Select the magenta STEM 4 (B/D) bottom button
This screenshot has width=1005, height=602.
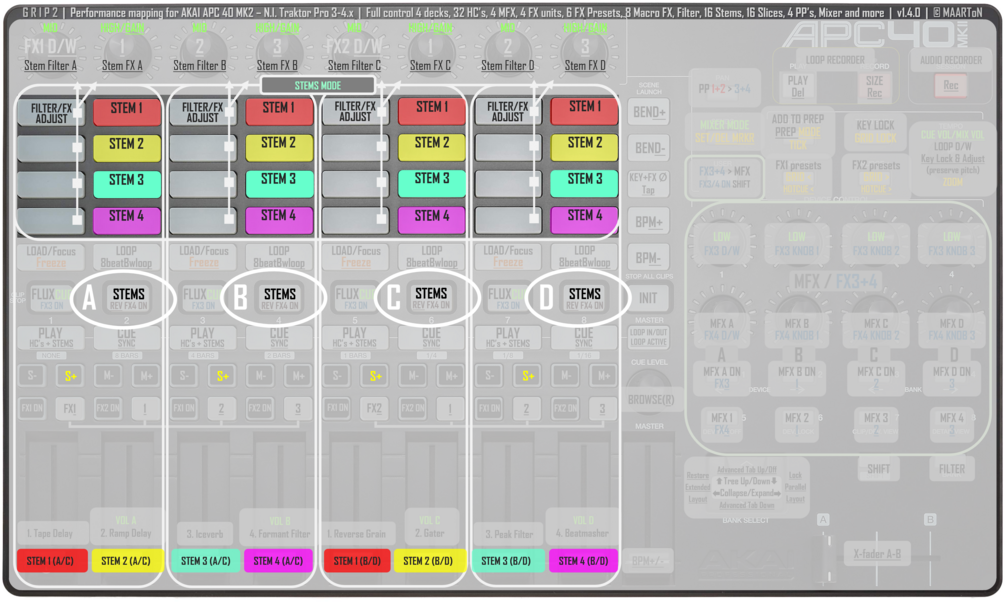pos(583,560)
